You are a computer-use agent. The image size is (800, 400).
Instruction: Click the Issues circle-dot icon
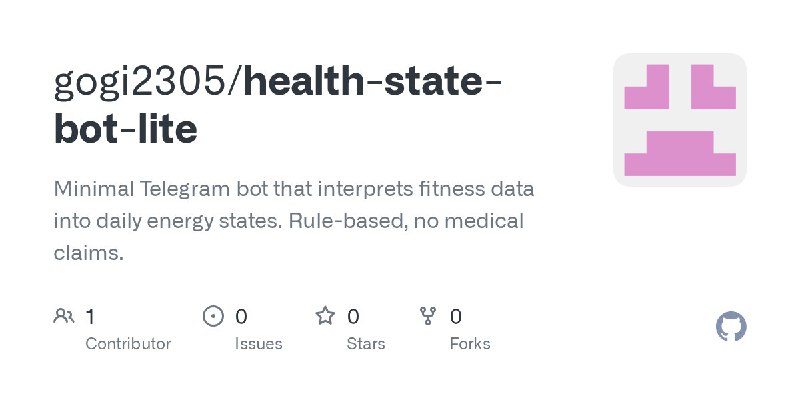click(213, 317)
